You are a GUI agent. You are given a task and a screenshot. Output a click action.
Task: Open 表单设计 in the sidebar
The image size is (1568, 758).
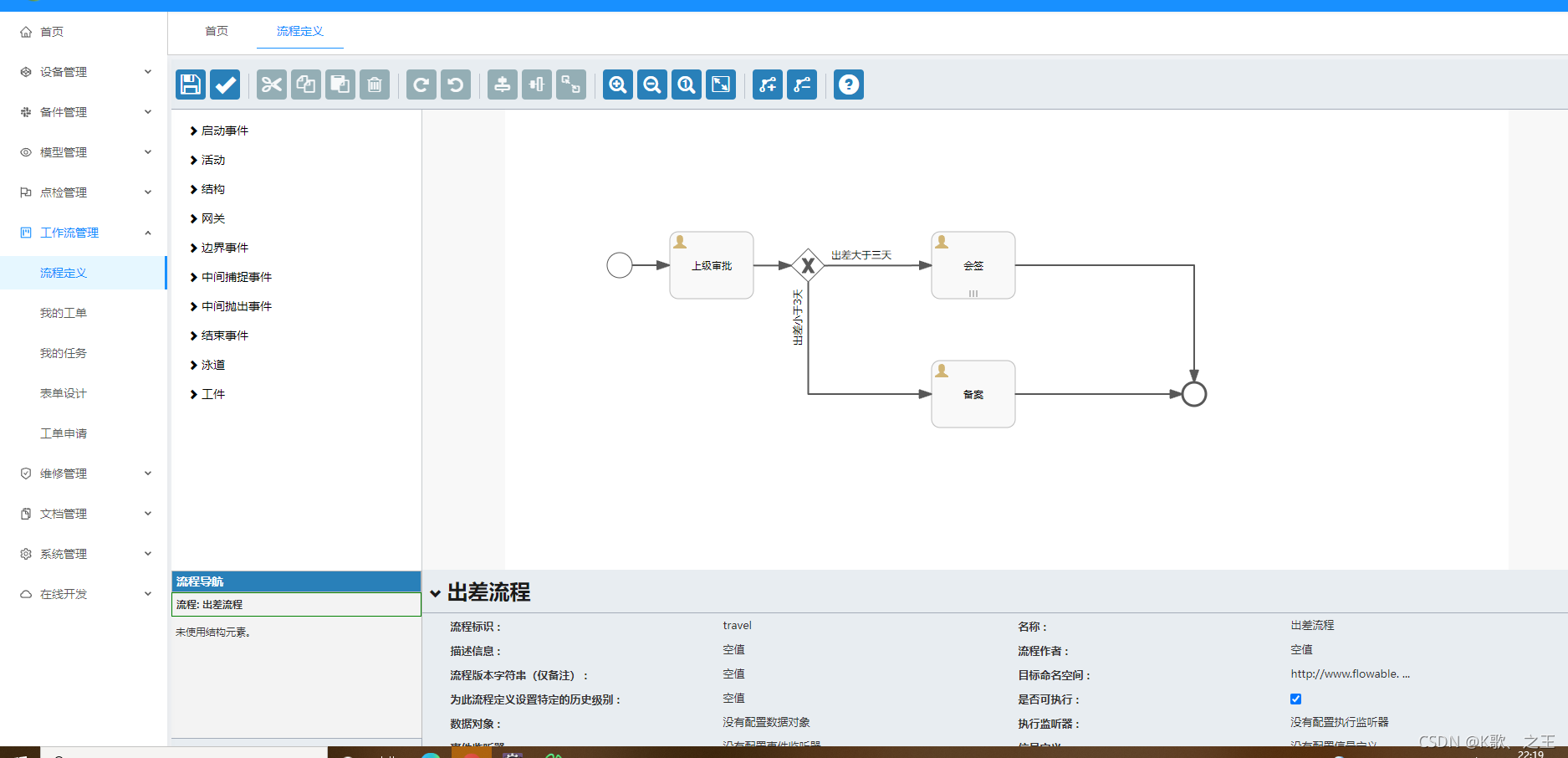click(x=84, y=393)
